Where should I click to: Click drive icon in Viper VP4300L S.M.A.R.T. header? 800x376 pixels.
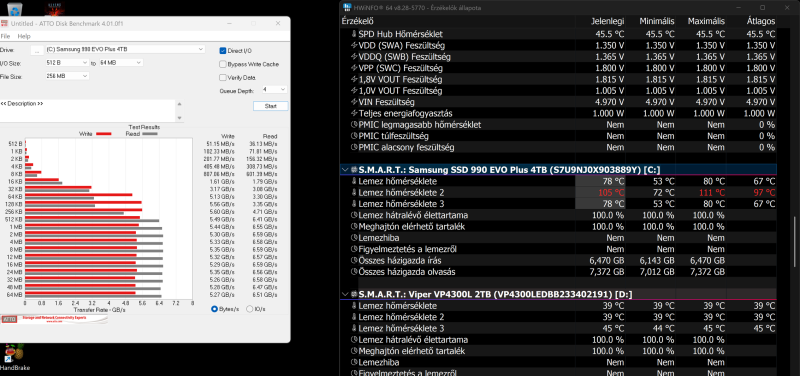pyautogui.click(x=354, y=294)
